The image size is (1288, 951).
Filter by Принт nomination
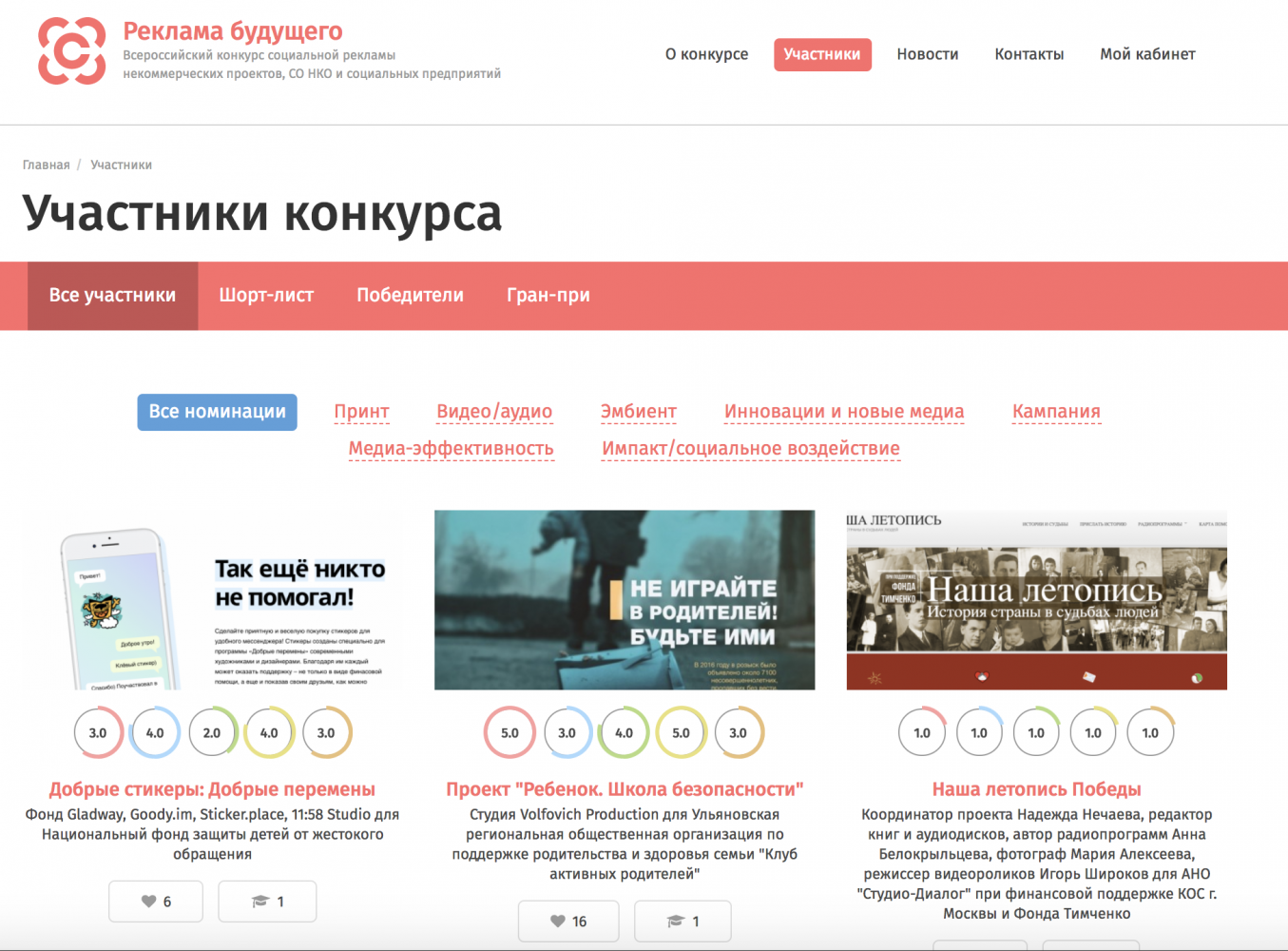[x=361, y=412]
